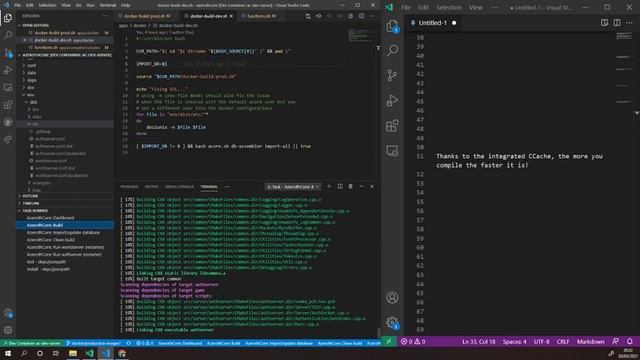Click split editor icon in left window toolbar

[361, 16]
